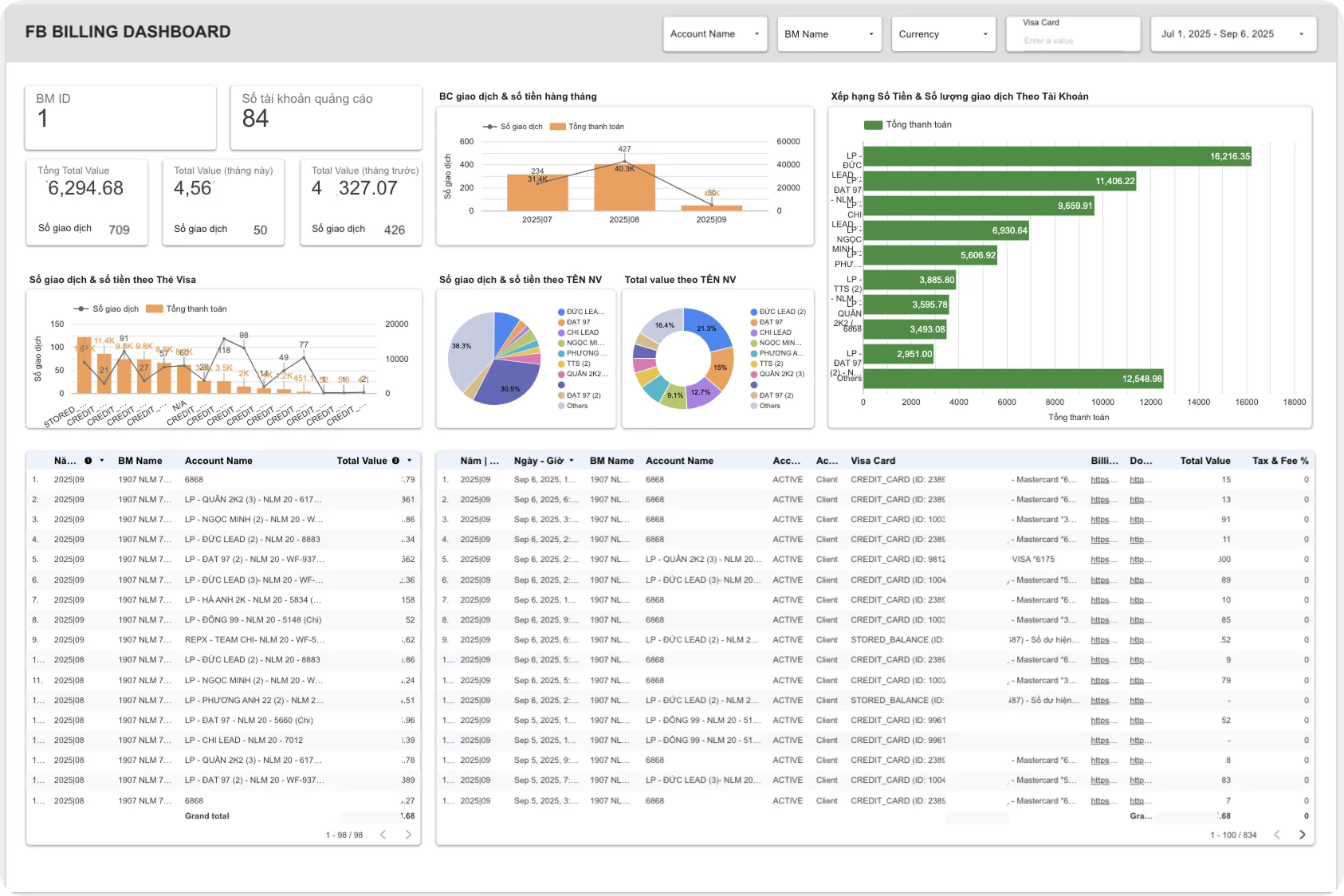Click sort arrow beside left Total Value header
Image resolution: width=1344 pixels, height=896 pixels.
[410, 461]
